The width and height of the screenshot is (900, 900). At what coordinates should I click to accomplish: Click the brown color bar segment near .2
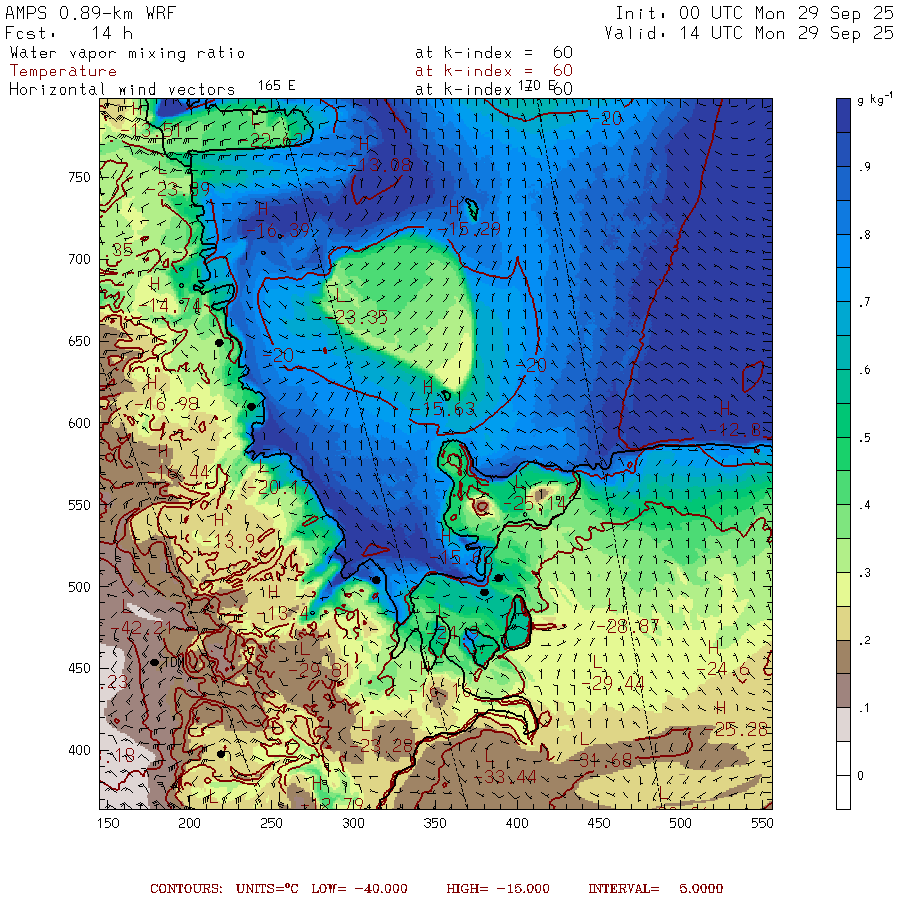(843, 657)
